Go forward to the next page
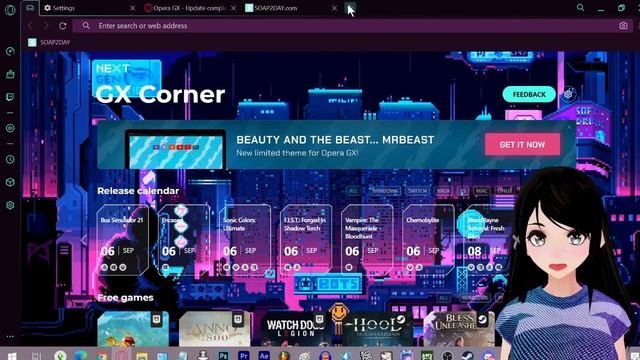Image resolution: width=640 pixels, height=360 pixels. click(46, 26)
